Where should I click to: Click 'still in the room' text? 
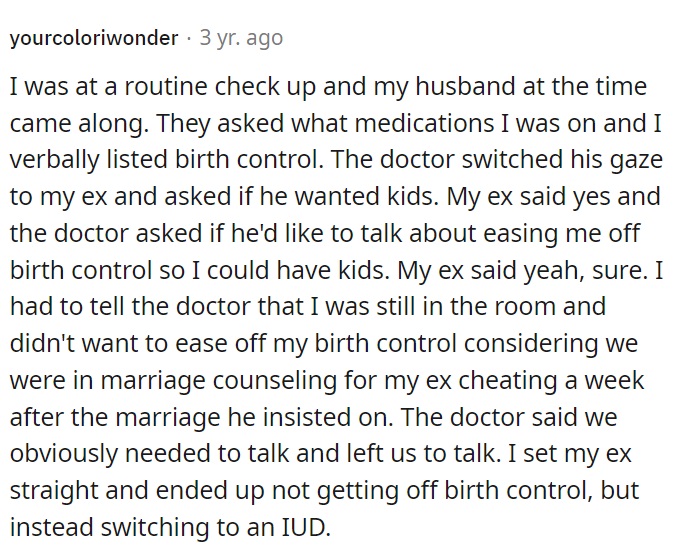(x=466, y=307)
